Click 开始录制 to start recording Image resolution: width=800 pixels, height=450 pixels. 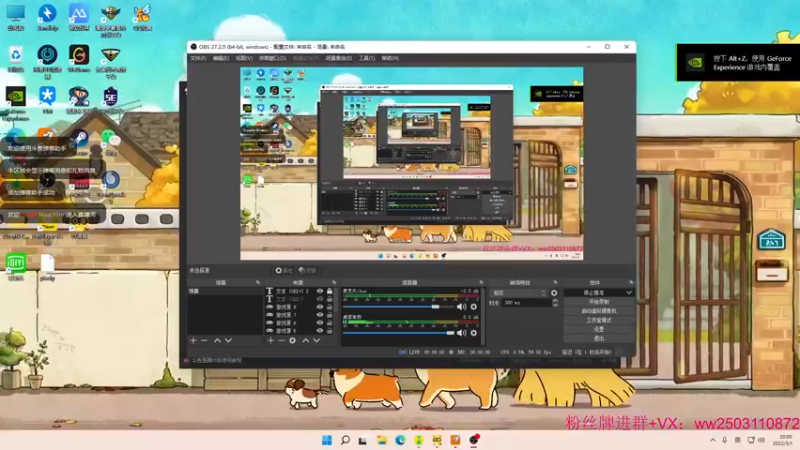tap(599, 302)
